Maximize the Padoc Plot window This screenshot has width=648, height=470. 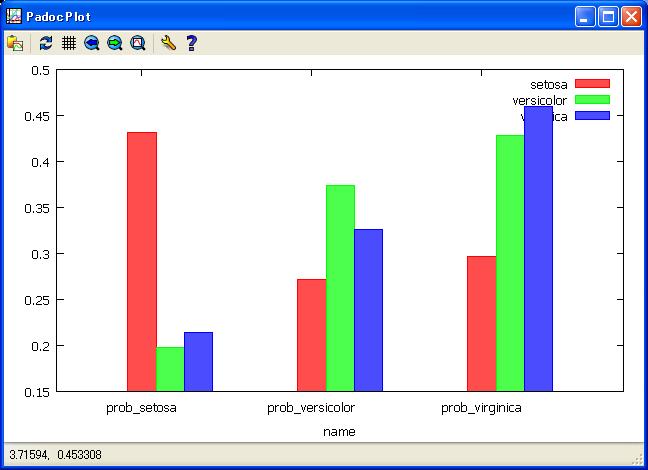coord(608,16)
